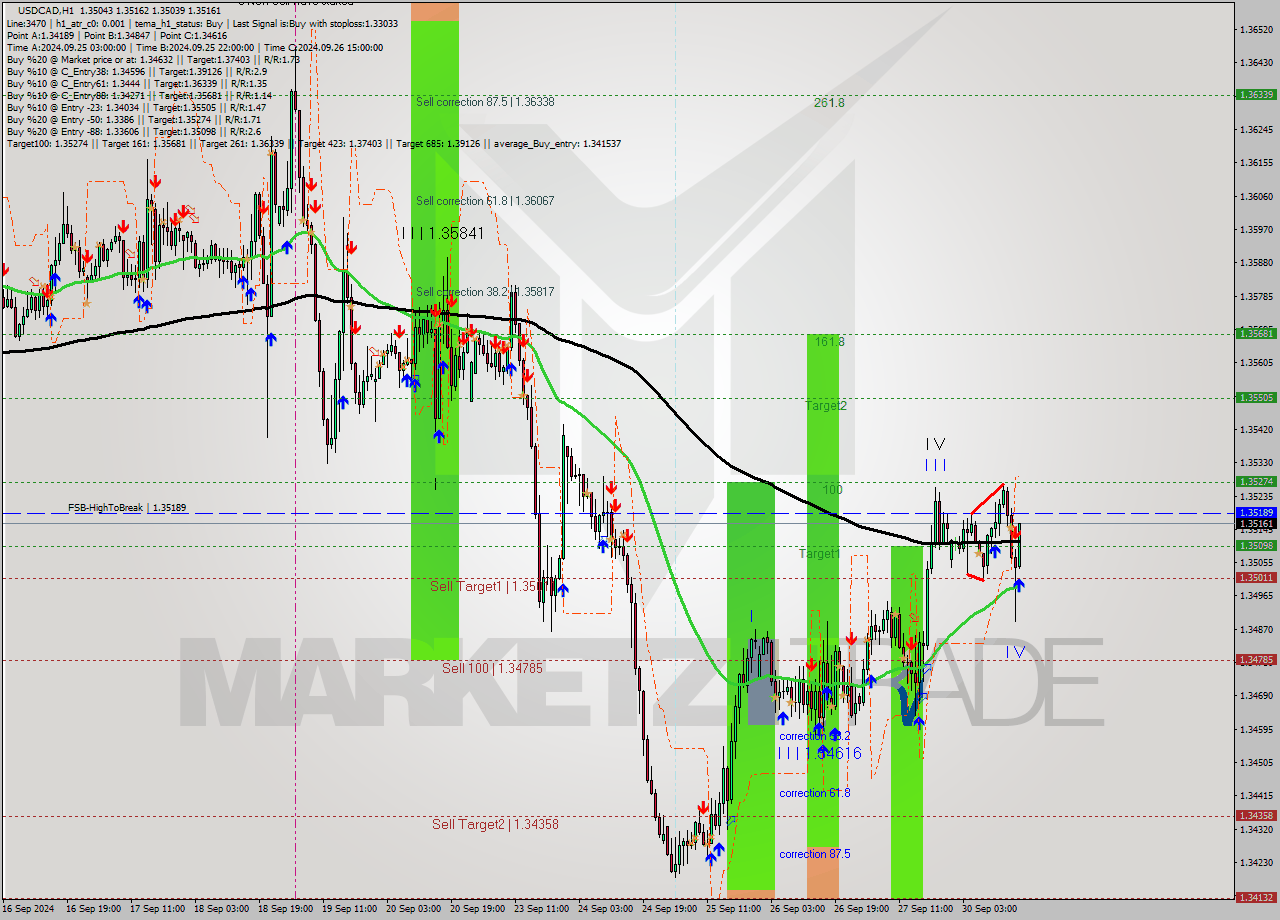Screen dimensions: 1280x920
Task: Click the green 1.35274 price tag
Action: click(x=1256, y=481)
